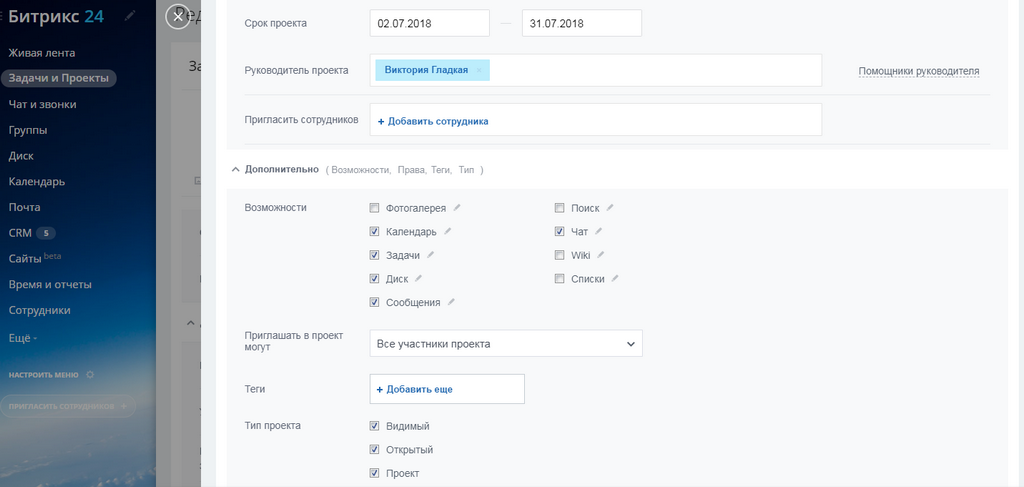Open Чат и звонки in sidebar
1024x487 pixels.
42,104
